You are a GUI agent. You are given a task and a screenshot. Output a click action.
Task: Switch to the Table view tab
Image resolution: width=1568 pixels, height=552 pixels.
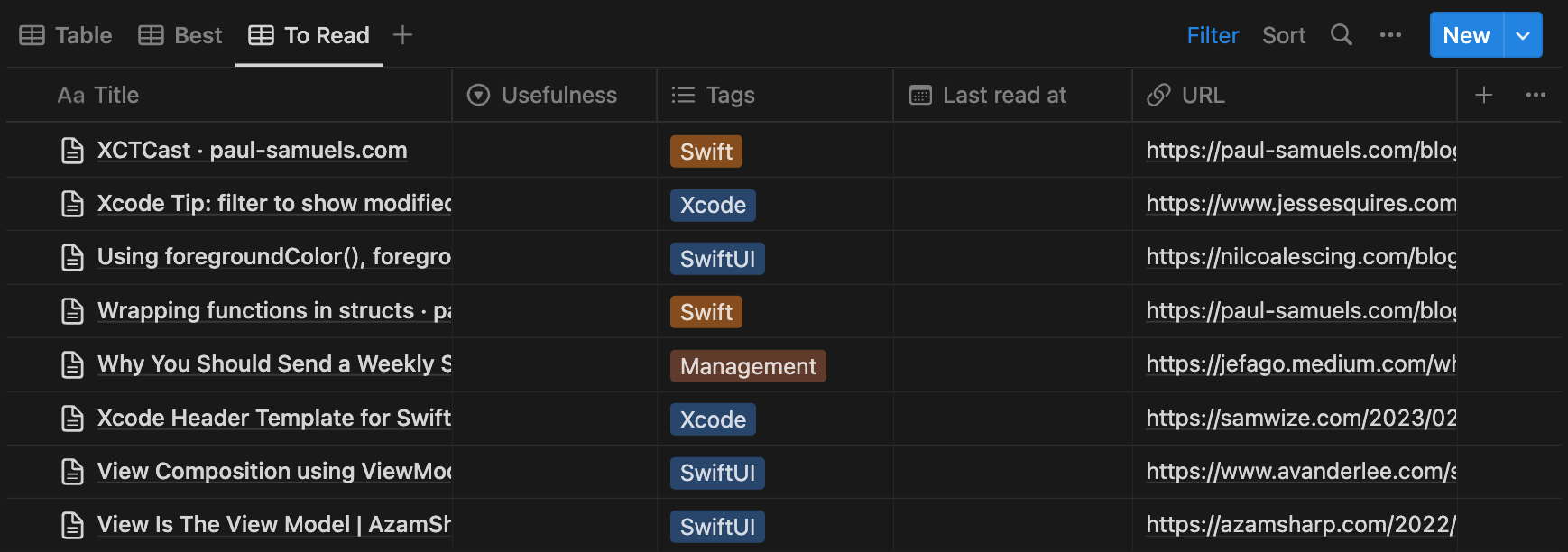click(67, 35)
